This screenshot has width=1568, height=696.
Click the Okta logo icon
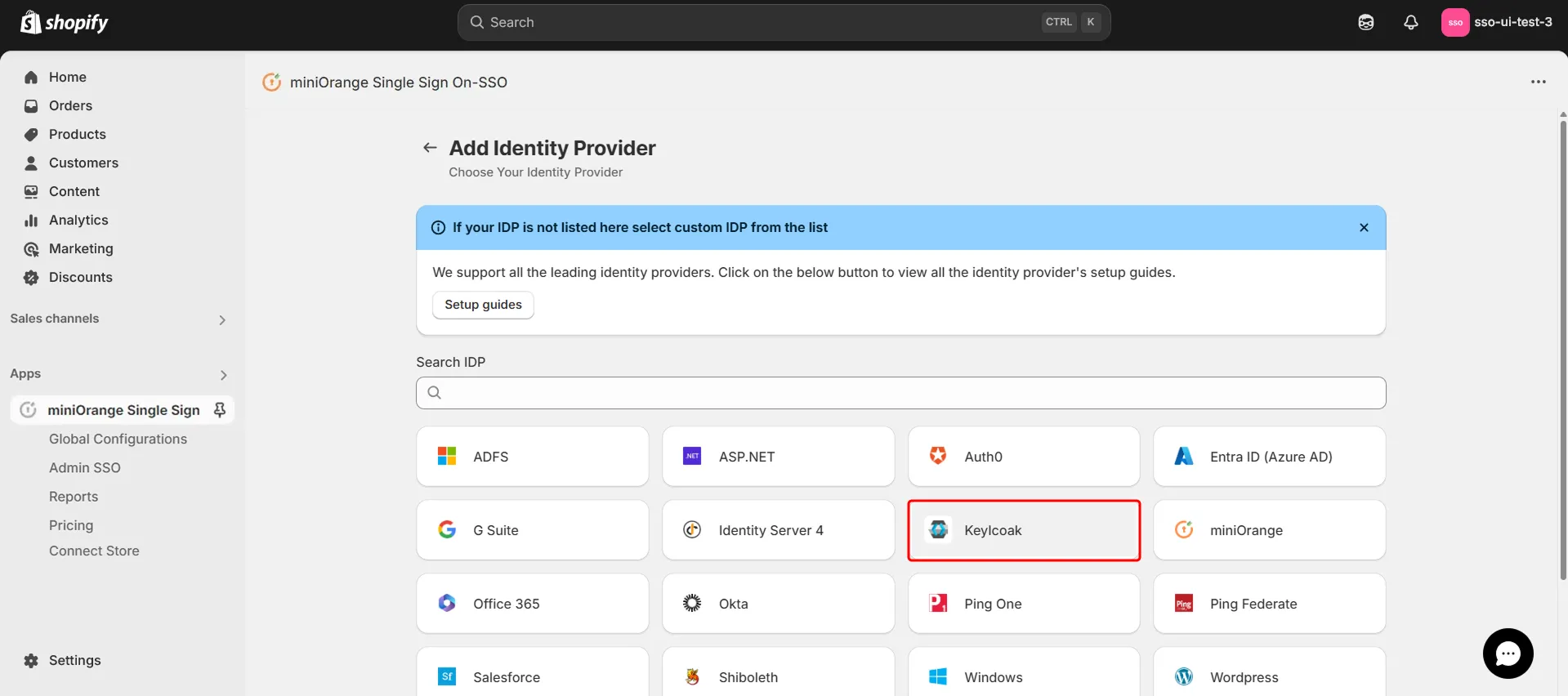692,603
